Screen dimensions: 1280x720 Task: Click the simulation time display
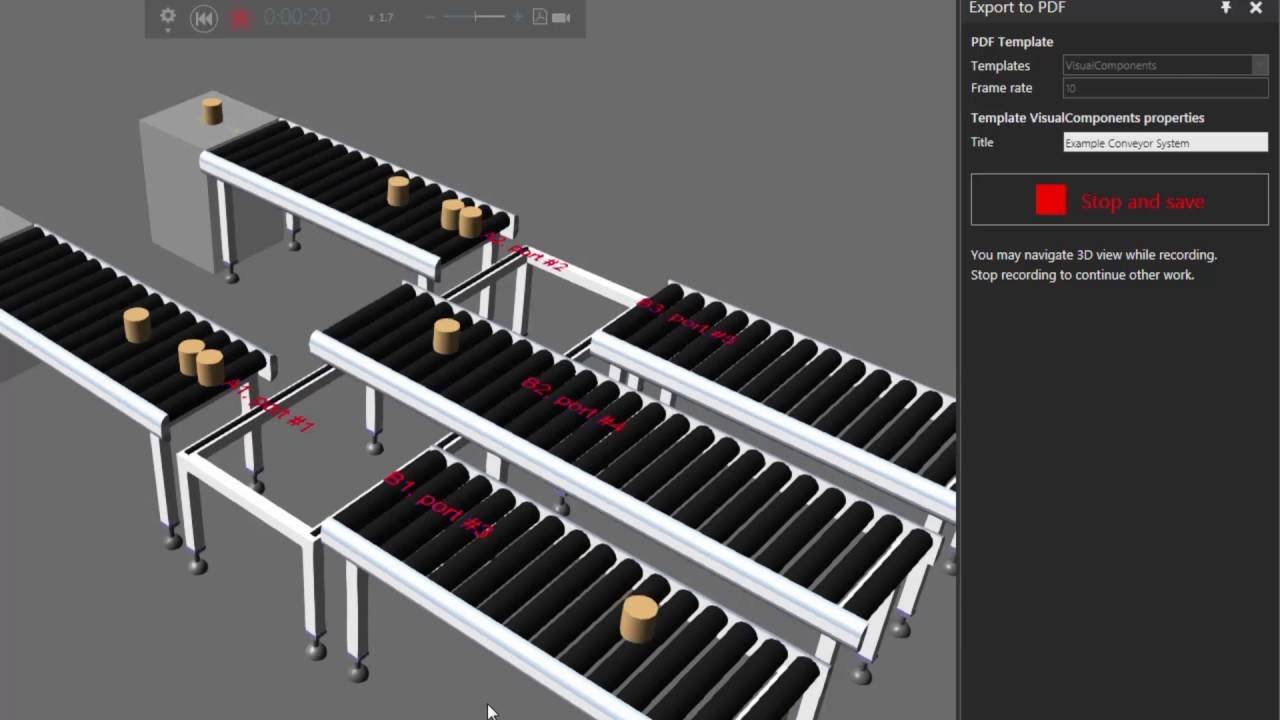tap(297, 18)
